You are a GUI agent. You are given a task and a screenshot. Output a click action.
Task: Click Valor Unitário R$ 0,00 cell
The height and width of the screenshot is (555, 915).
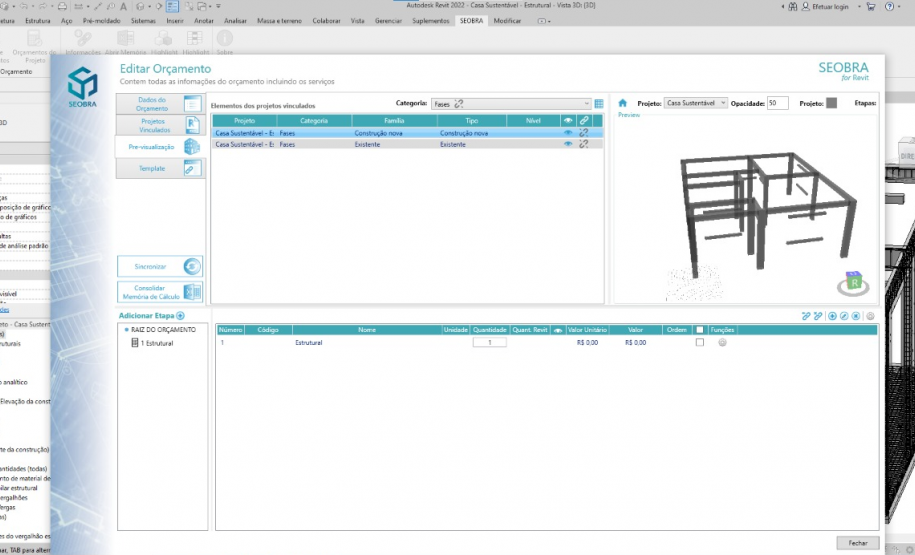(587, 343)
